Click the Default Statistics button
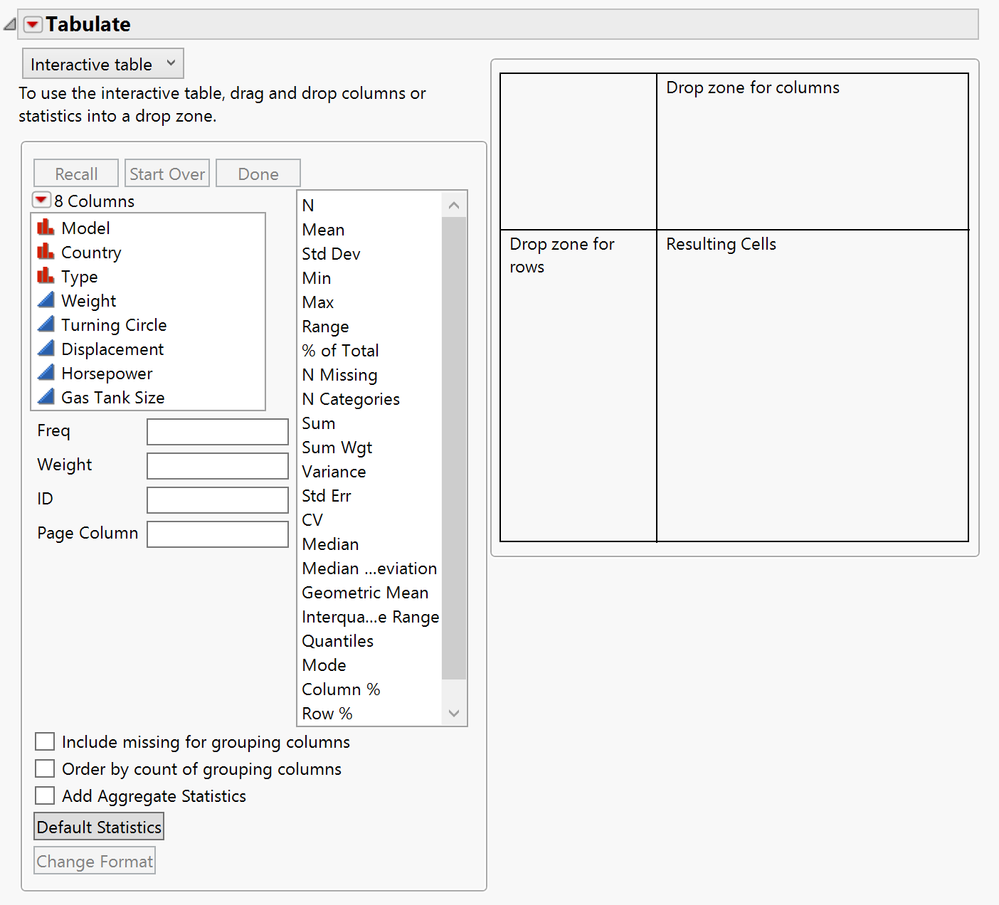Screen dimensions: 999x905 (x=98, y=827)
